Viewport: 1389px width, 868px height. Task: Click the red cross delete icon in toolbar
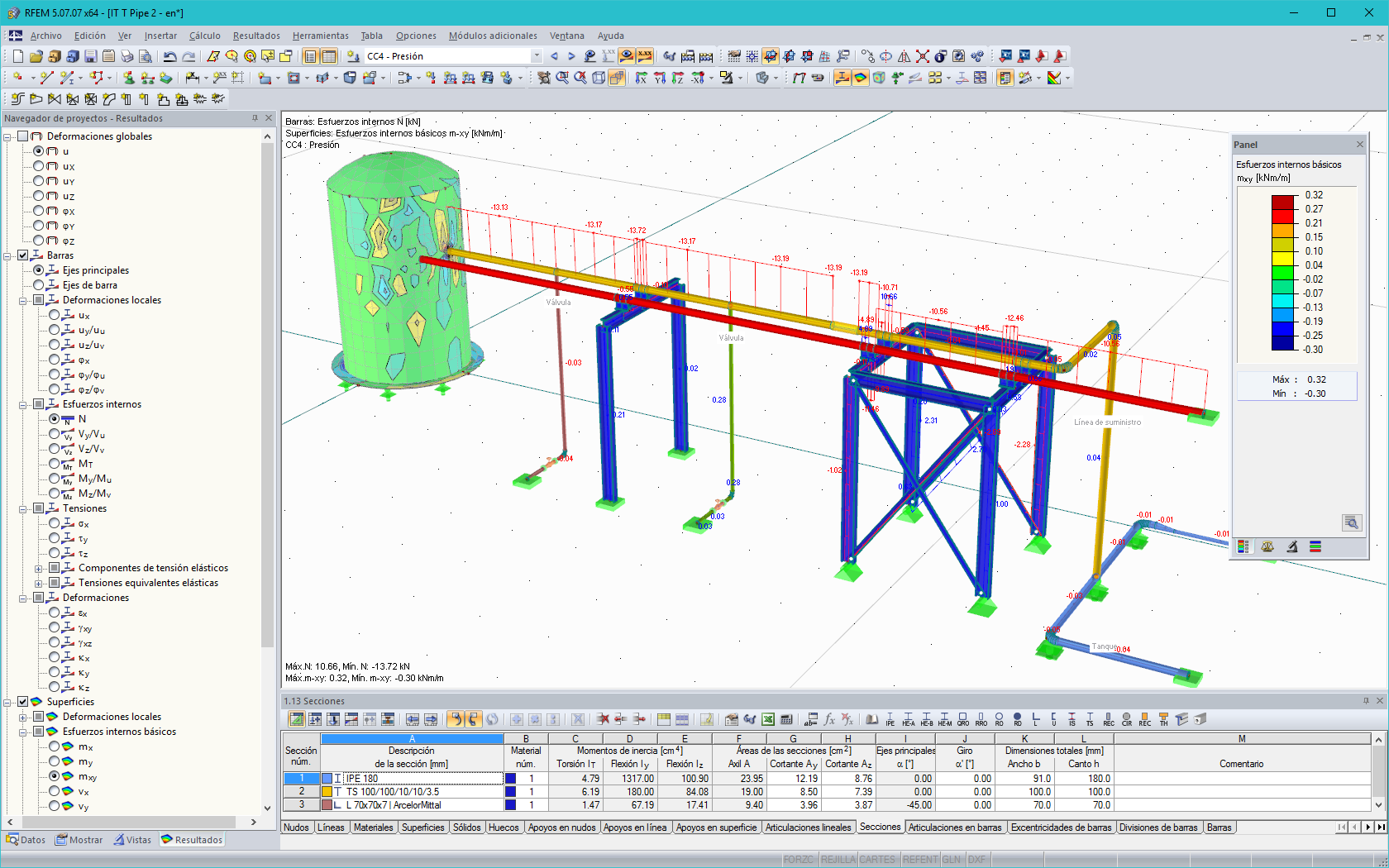pyautogui.click(x=923, y=56)
